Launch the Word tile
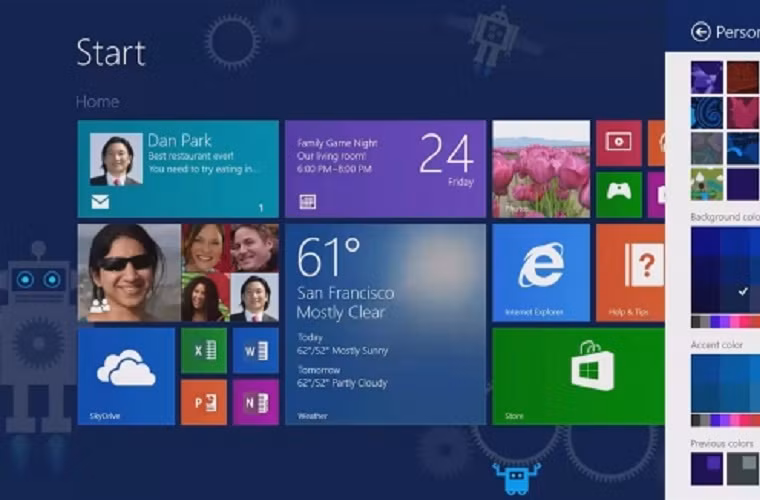The width and height of the screenshot is (760, 500). 255,350
